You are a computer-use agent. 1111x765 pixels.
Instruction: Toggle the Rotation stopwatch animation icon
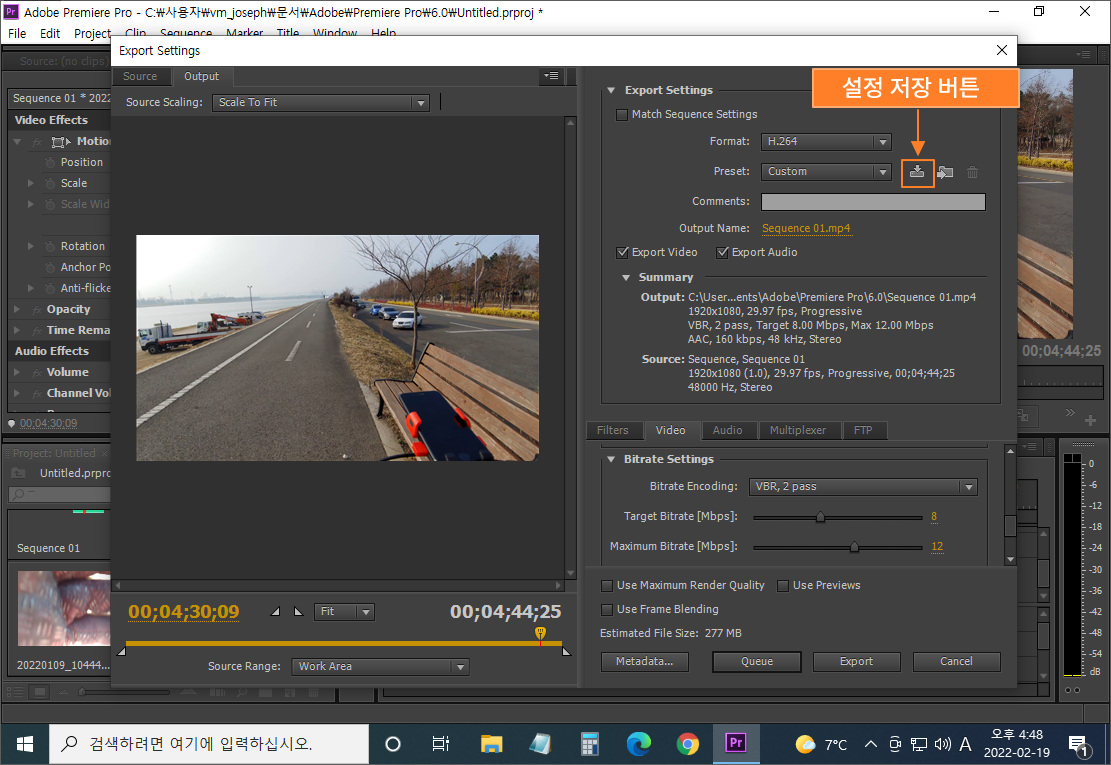tap(50, 246)
